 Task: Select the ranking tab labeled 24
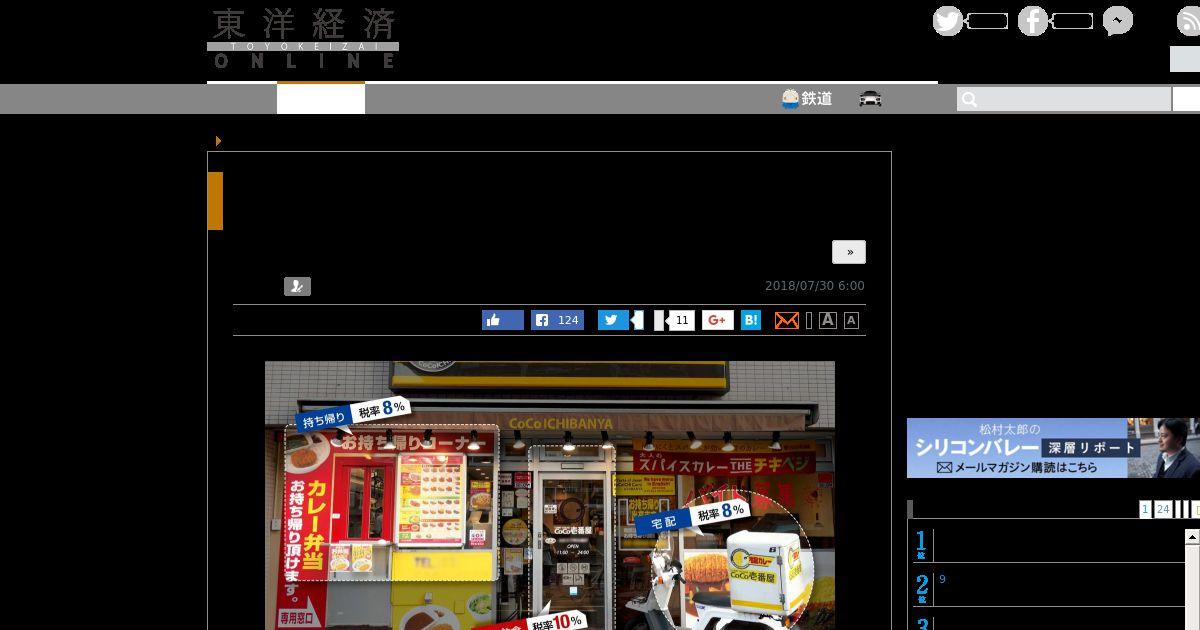click(x=1163, y=509)
